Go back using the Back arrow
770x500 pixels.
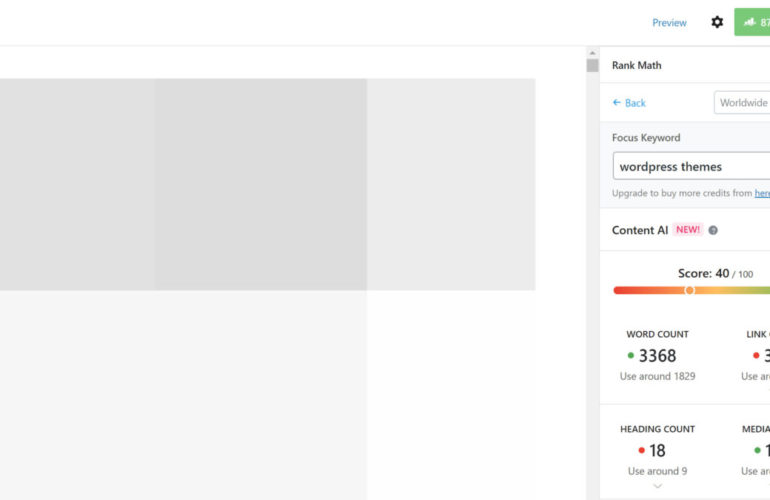[x=629, y=103]
